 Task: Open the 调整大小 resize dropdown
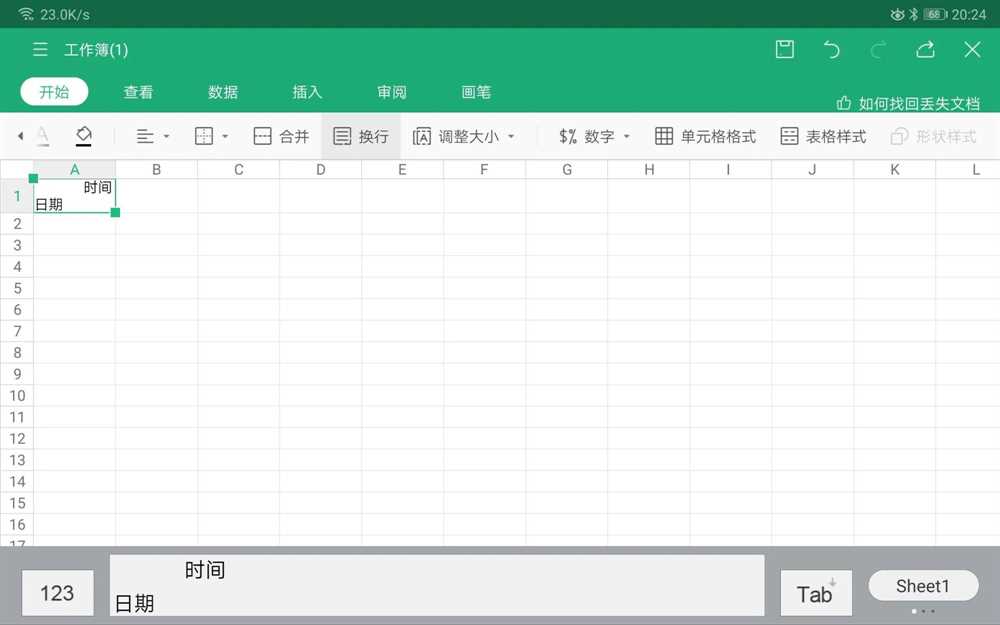coord(464,136)
